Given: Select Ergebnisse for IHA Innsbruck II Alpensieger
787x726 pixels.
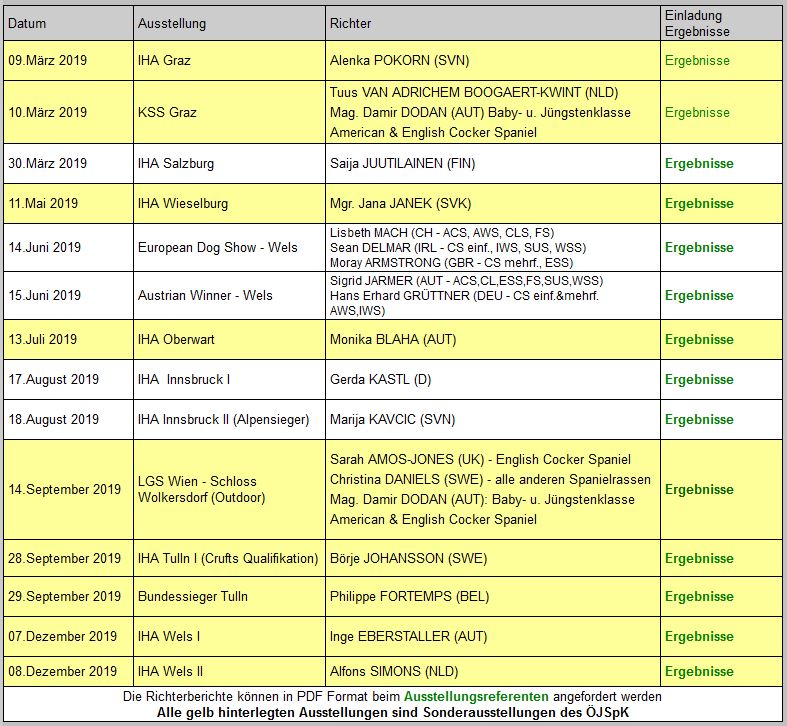Looking at the screenshot, I should click(699, 419).
